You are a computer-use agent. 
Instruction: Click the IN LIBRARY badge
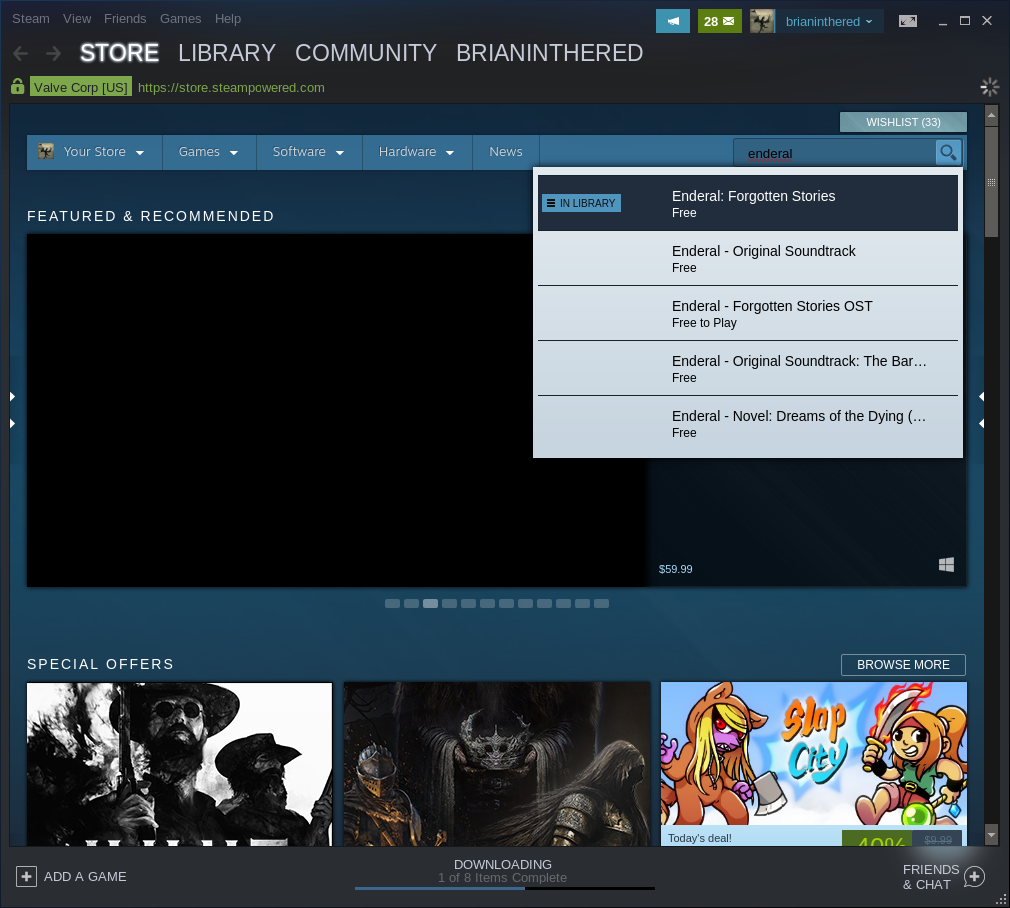click(581, 203)
